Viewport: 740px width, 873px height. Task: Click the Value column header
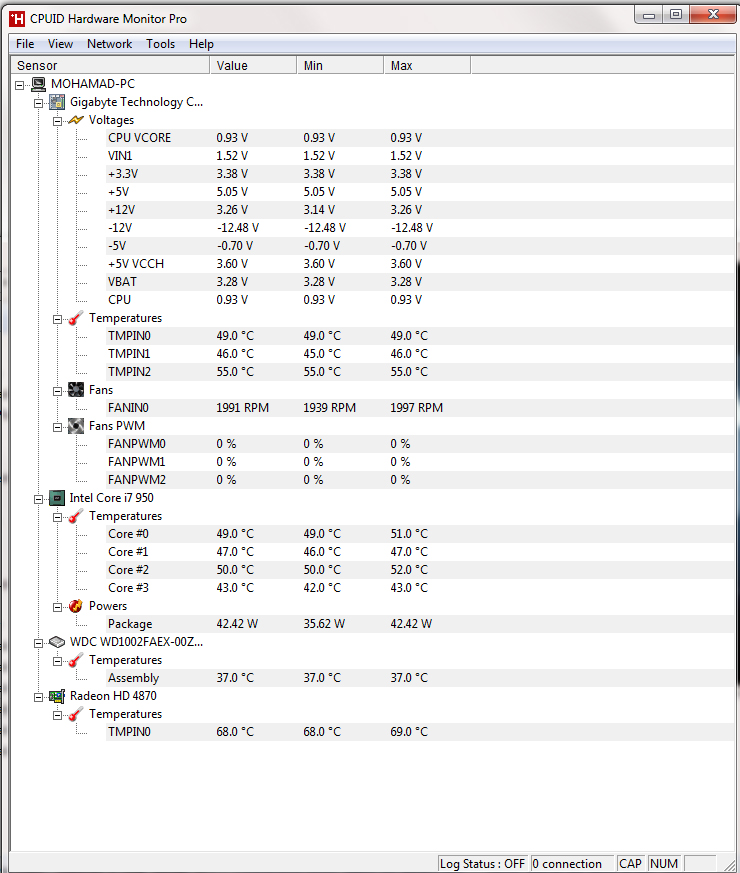click(x=253, y=65)
